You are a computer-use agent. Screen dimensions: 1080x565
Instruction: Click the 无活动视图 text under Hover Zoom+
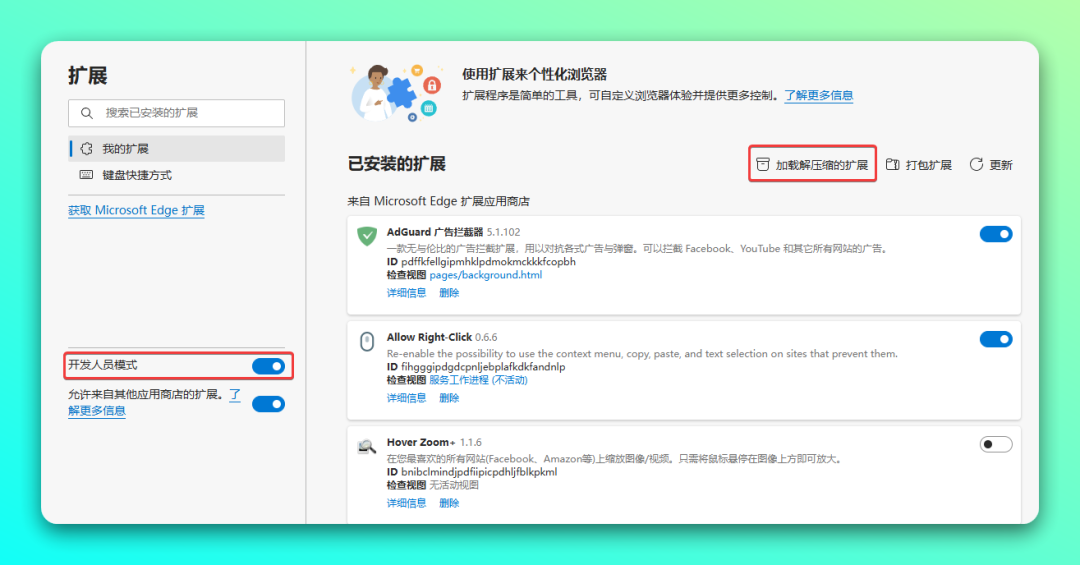(x=454, y=485)
